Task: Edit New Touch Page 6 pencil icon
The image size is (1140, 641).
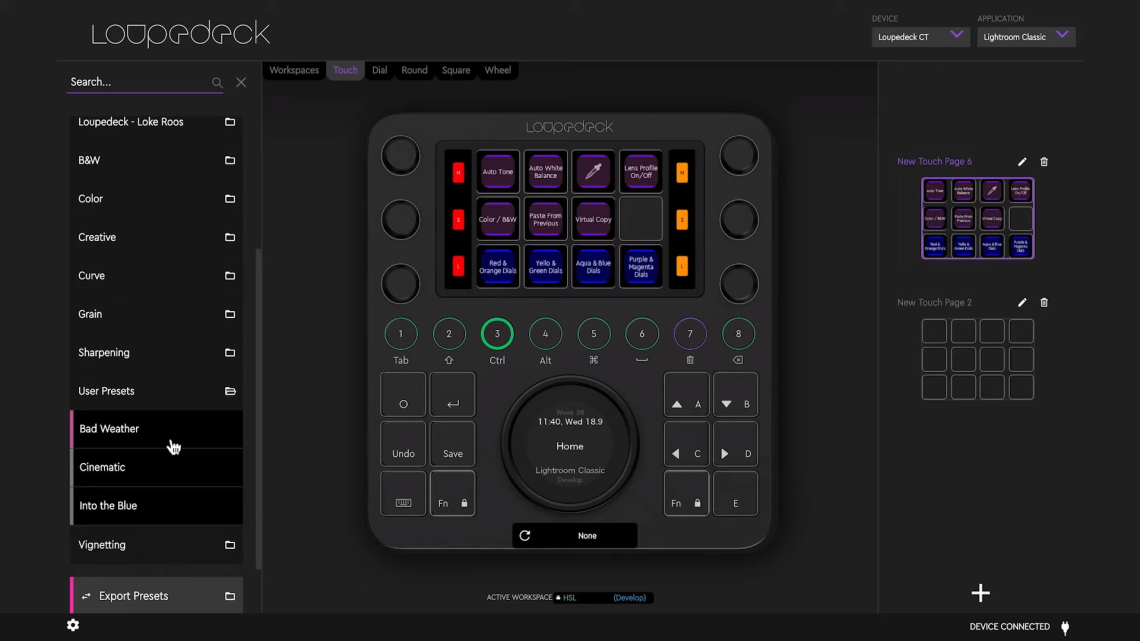Action: click(1022, 161)
